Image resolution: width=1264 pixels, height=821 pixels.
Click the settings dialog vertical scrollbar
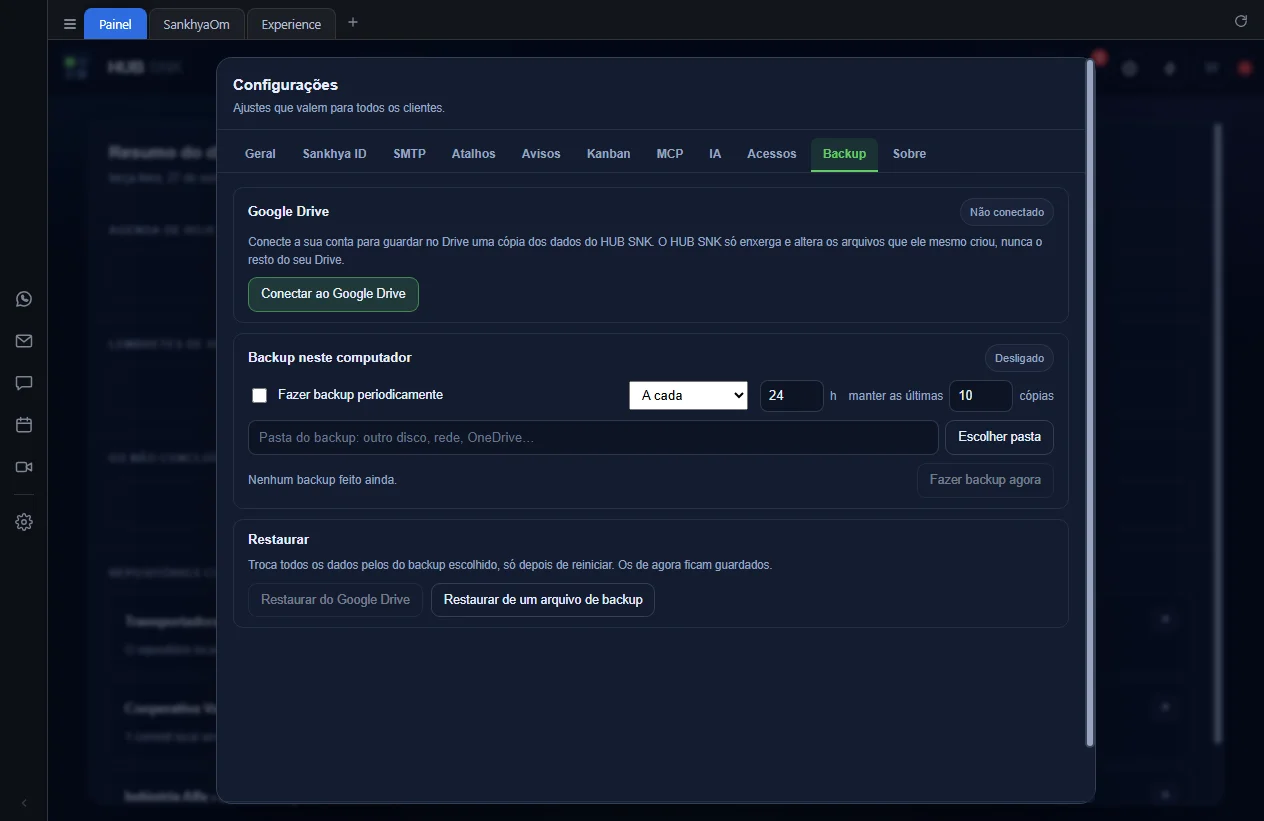[x=1090, y=402]
